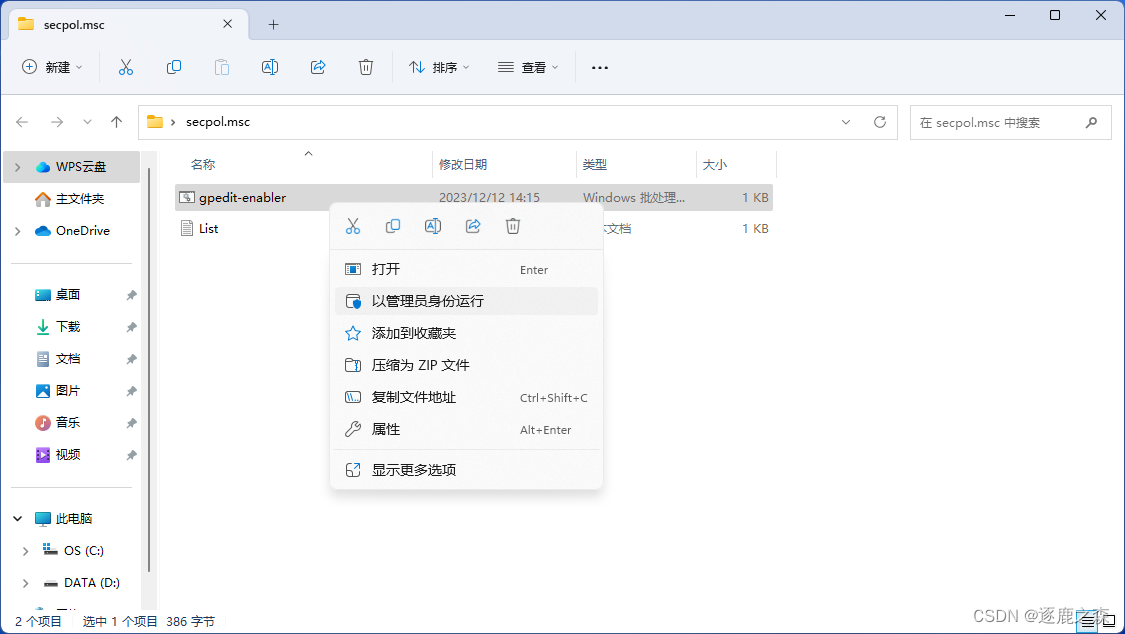The image size is (1125, 634).
Task: Refresh the folder view with the refresh icon
Action: (879, 122)
